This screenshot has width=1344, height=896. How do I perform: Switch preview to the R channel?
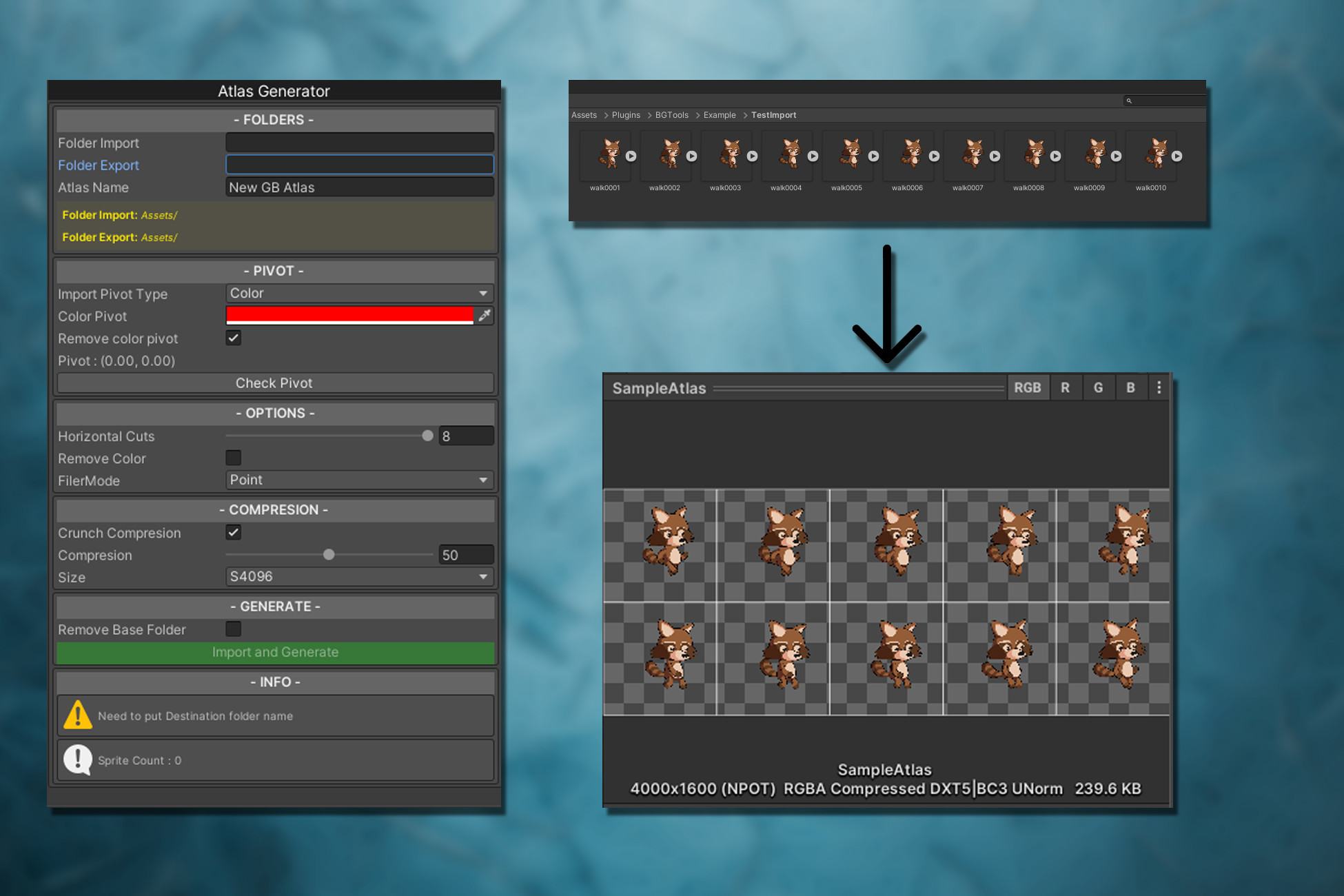pos(1065,387)
